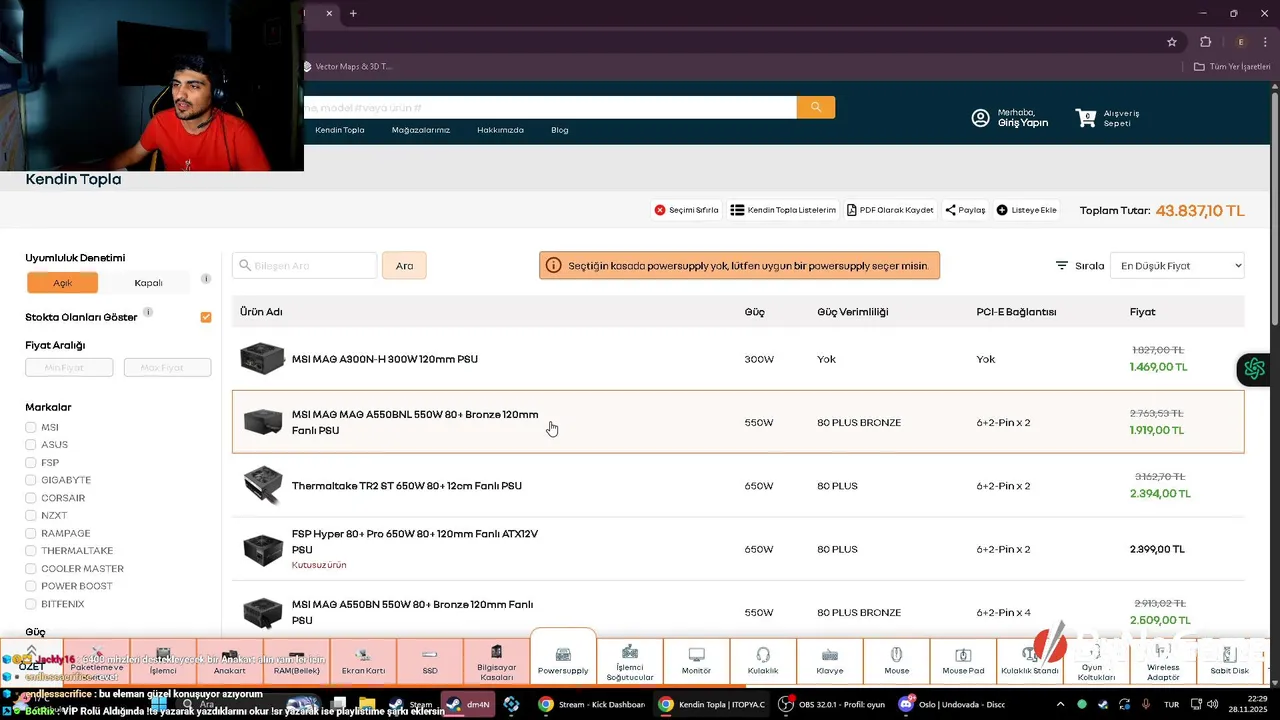The height and width of the screenshot is (720, 1280).
Task: Open the Stream - Kick Dashboard taskbar item
Action: tap(592, 704)
